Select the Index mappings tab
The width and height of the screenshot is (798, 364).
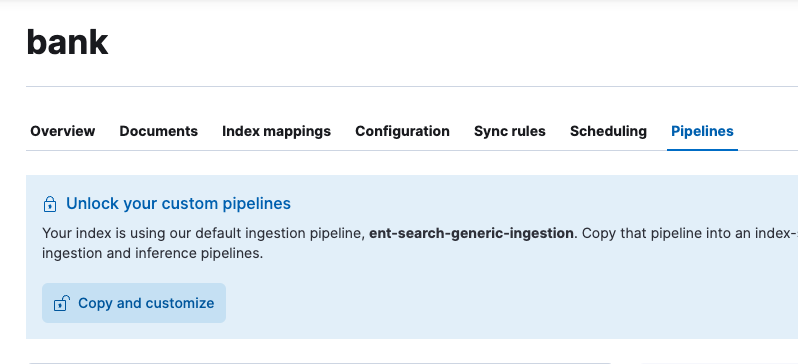(276, 131)
